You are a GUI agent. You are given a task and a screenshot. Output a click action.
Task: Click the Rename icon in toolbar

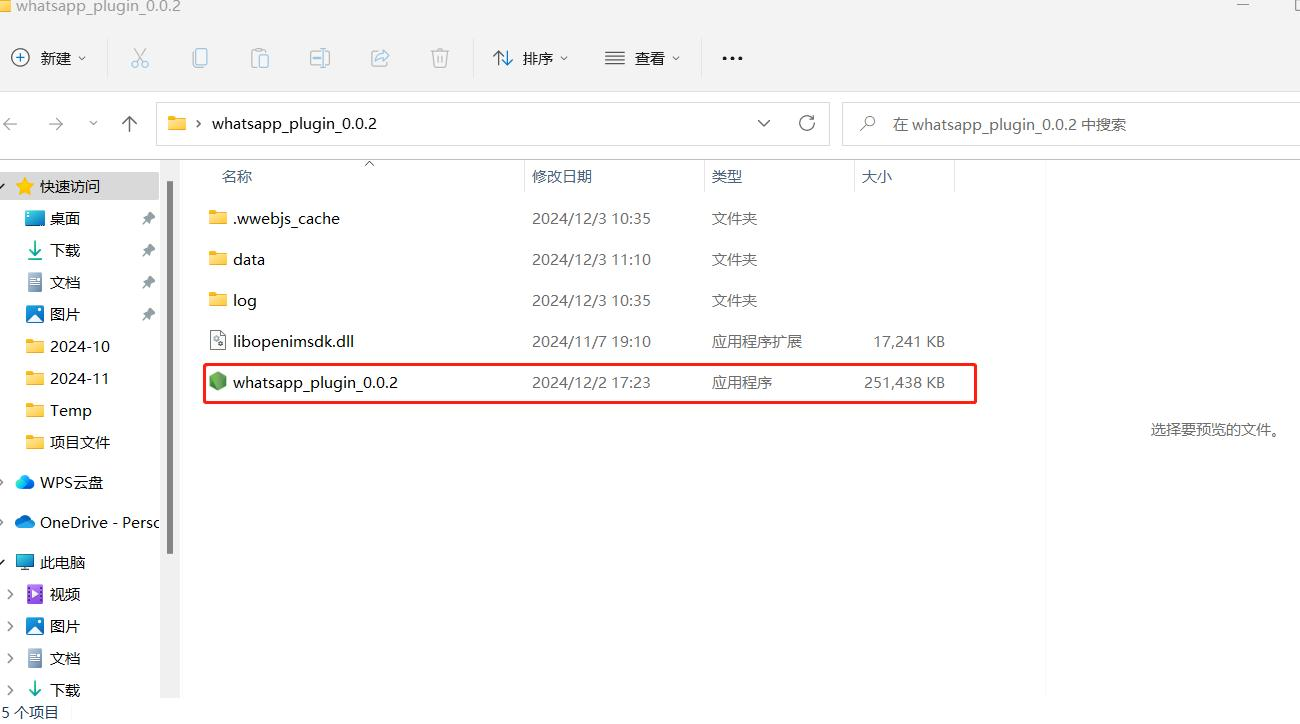pyautogui.click(x=320, y=58)
